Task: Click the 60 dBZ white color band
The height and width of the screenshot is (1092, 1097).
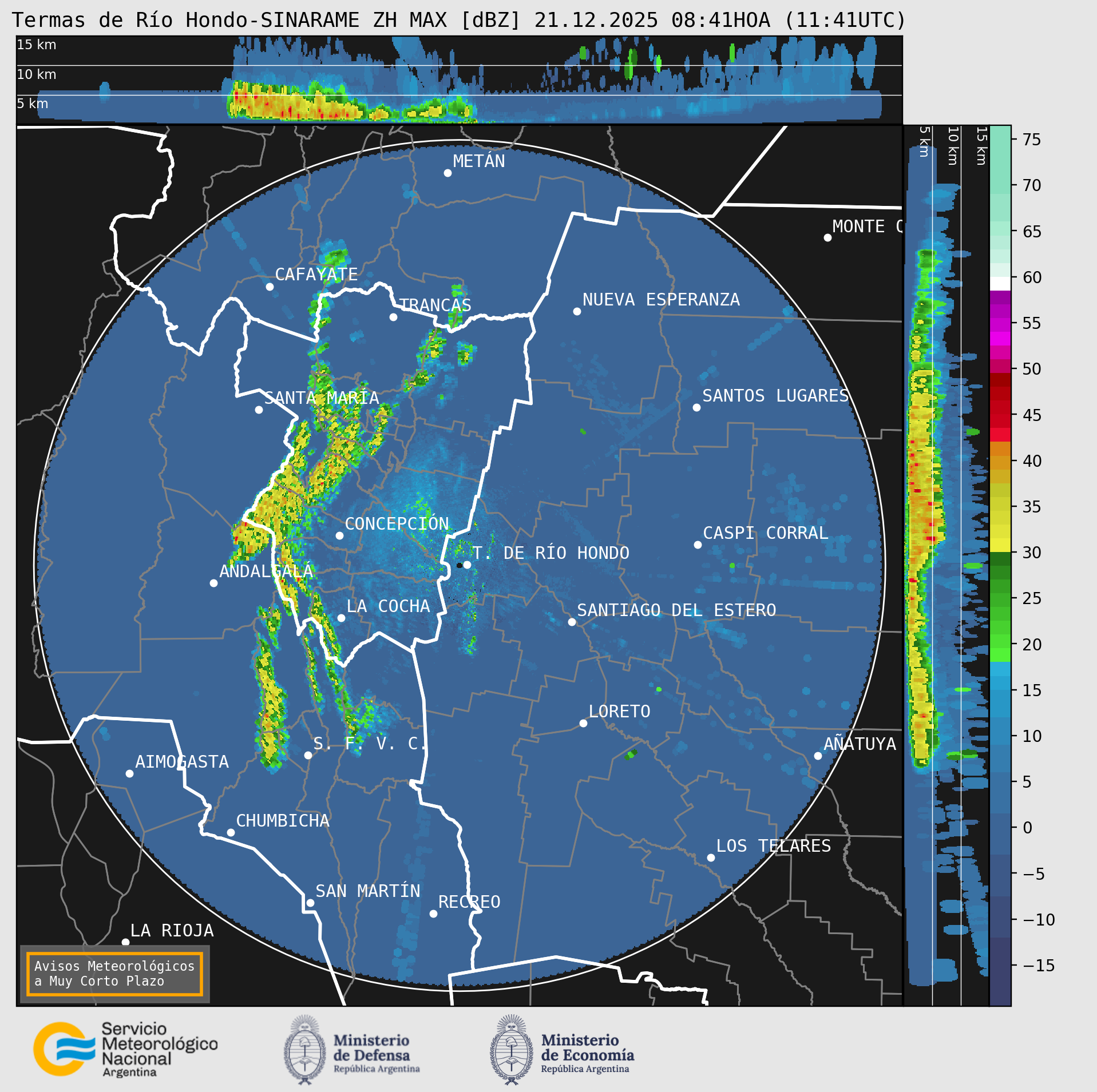Action: (1000, 284)
